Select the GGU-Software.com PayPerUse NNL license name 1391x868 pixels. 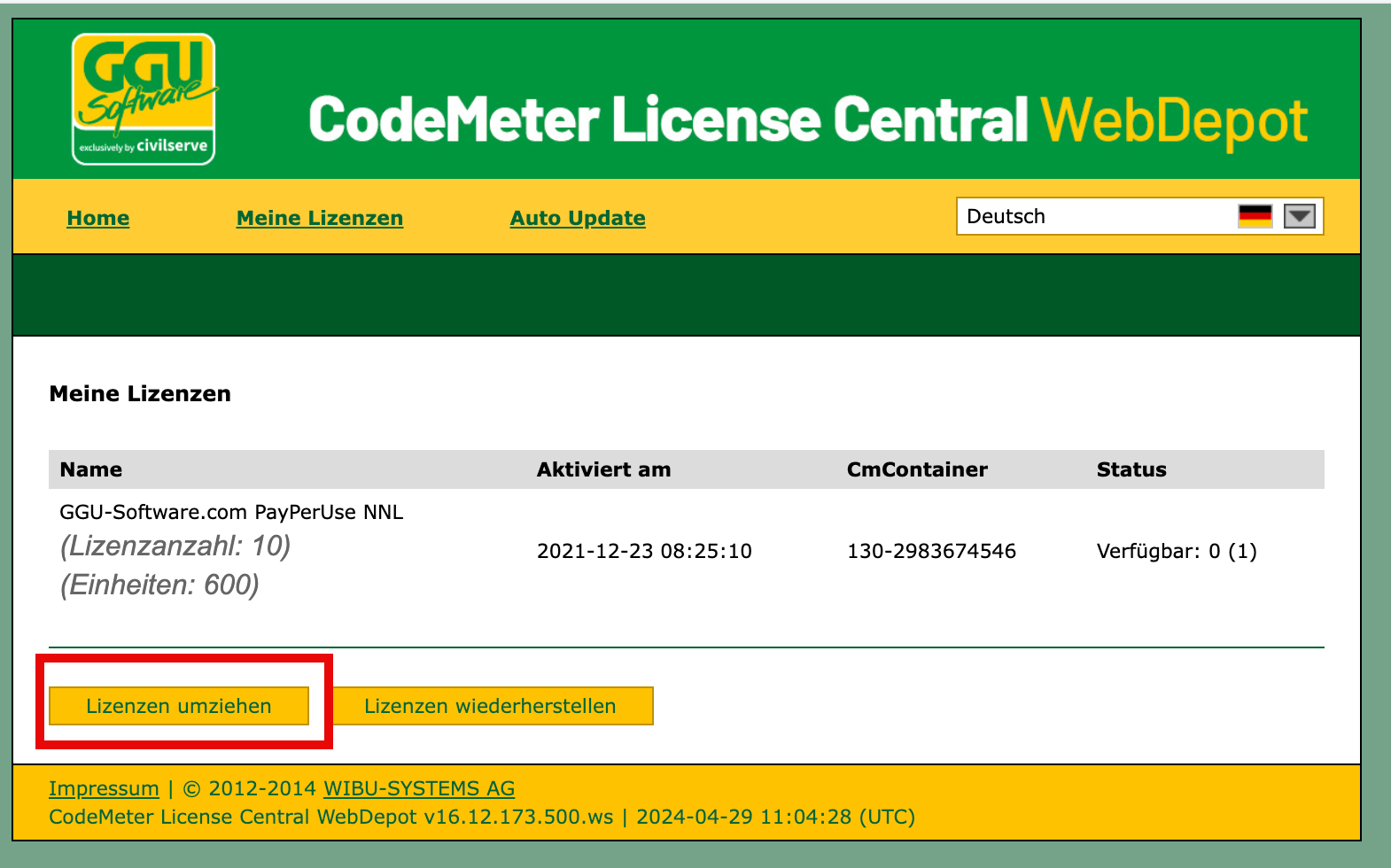[231, 512]
